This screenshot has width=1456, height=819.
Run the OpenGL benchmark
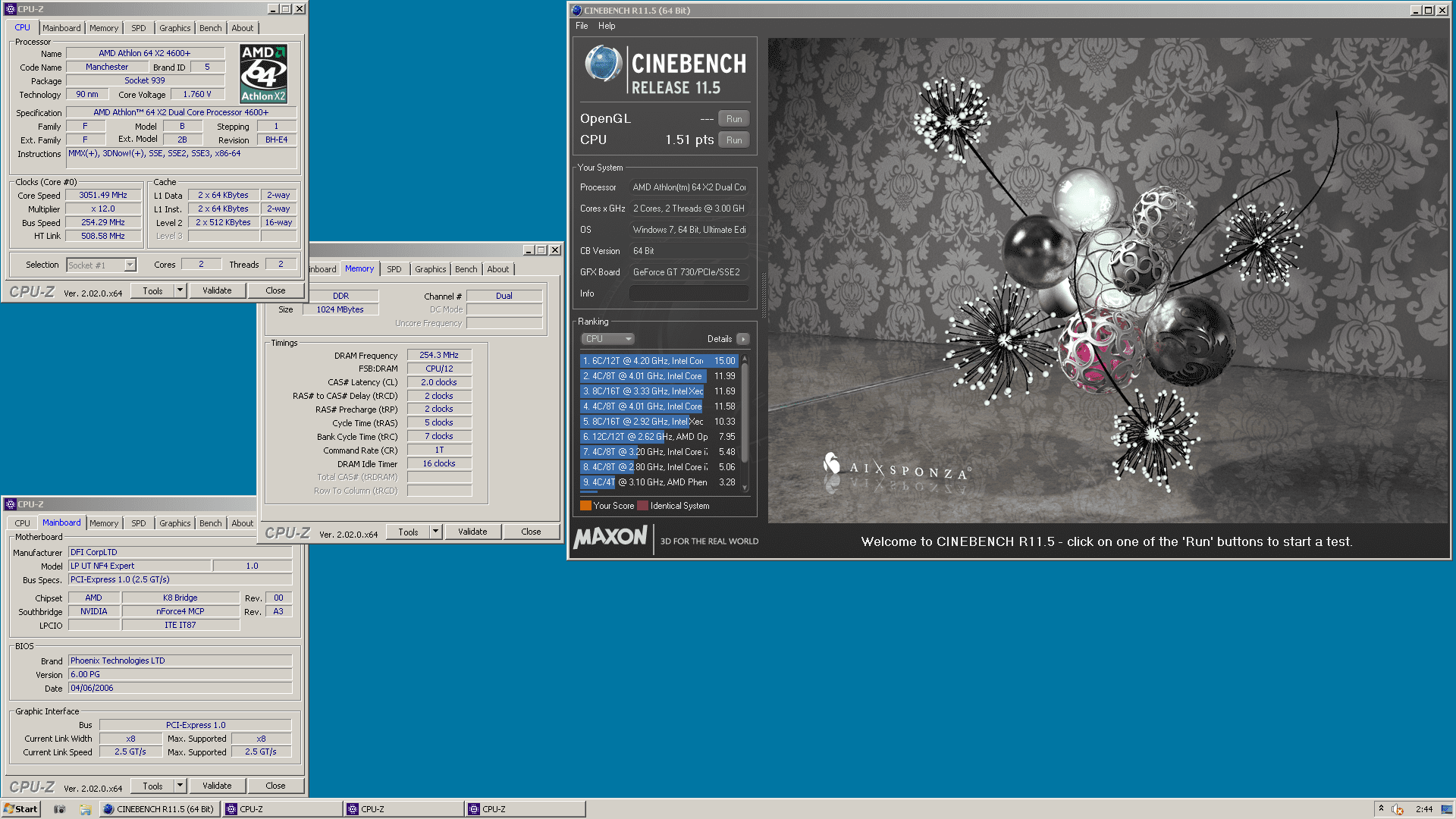(x=734, y=119)
